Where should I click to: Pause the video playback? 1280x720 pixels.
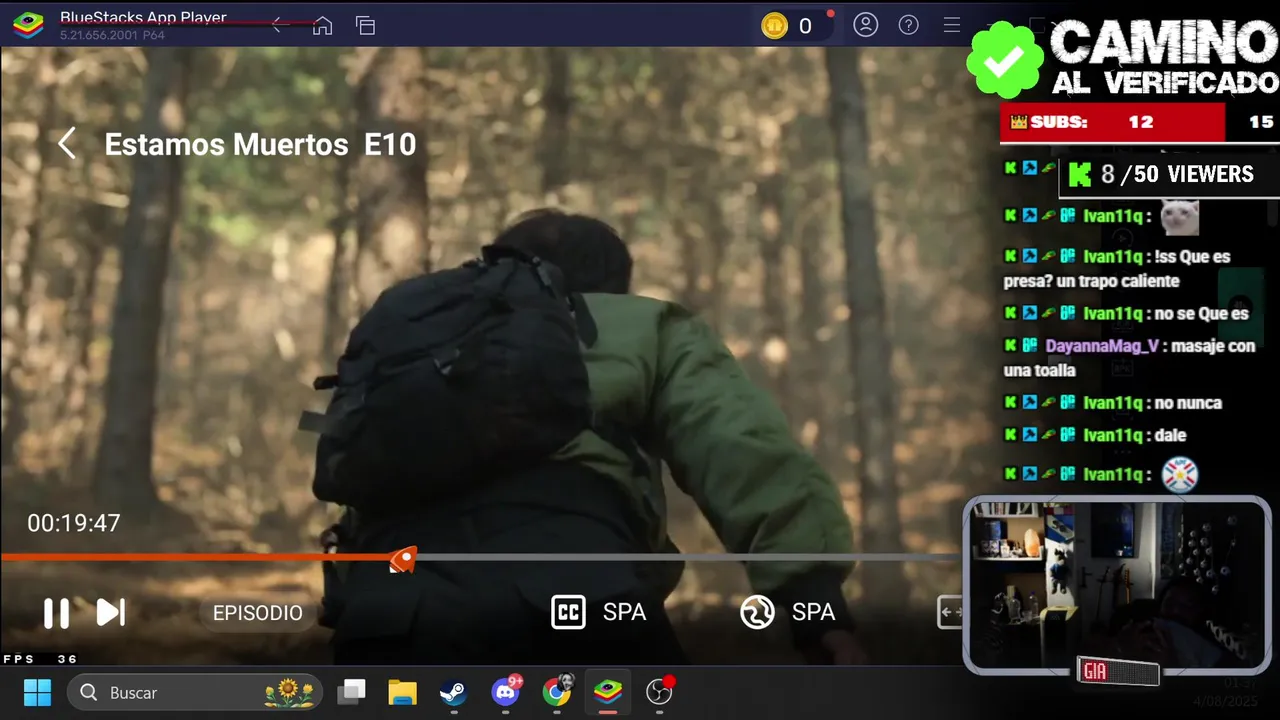click(56, 612)
